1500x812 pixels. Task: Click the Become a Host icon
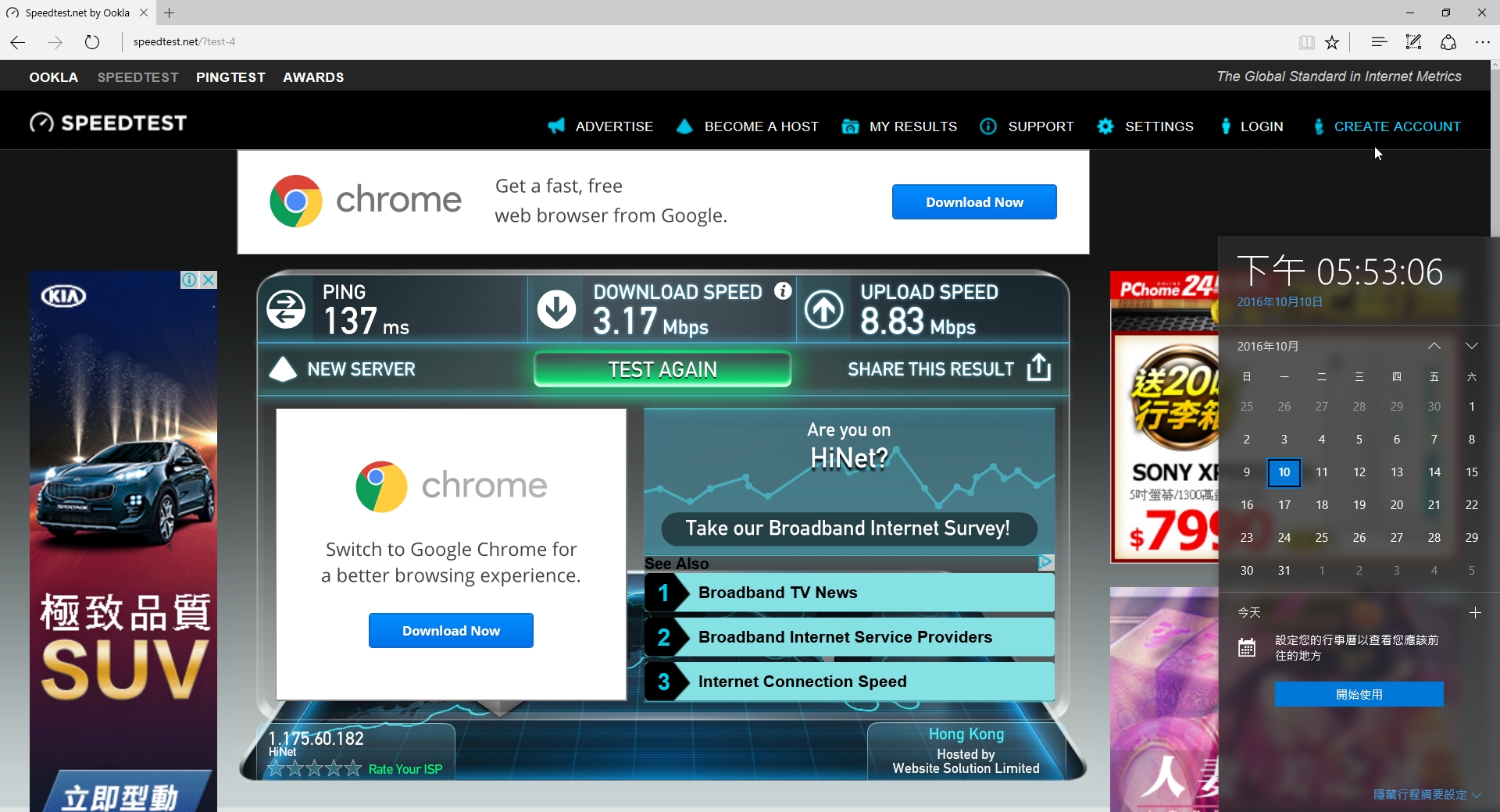684,126
